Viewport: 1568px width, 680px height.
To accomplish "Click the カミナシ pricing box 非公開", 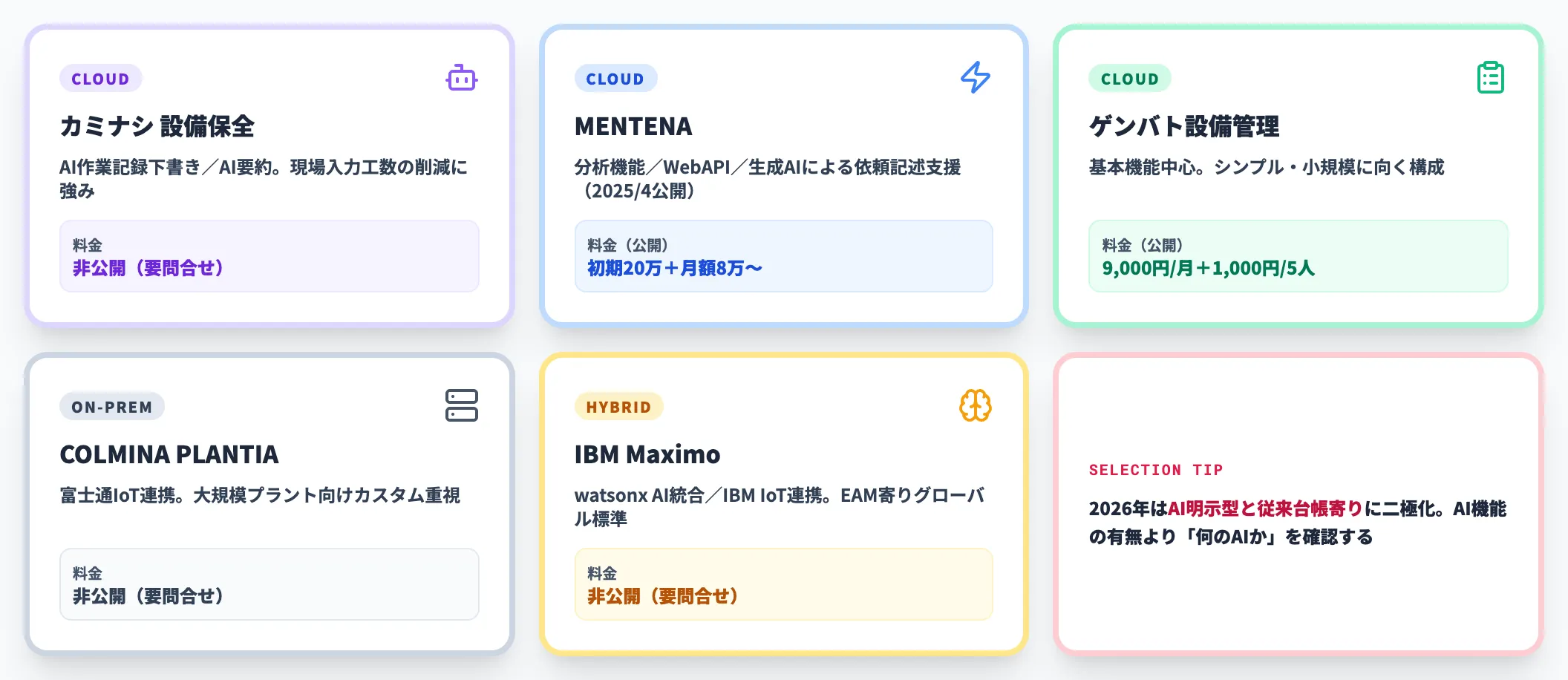I will point(269,256).
